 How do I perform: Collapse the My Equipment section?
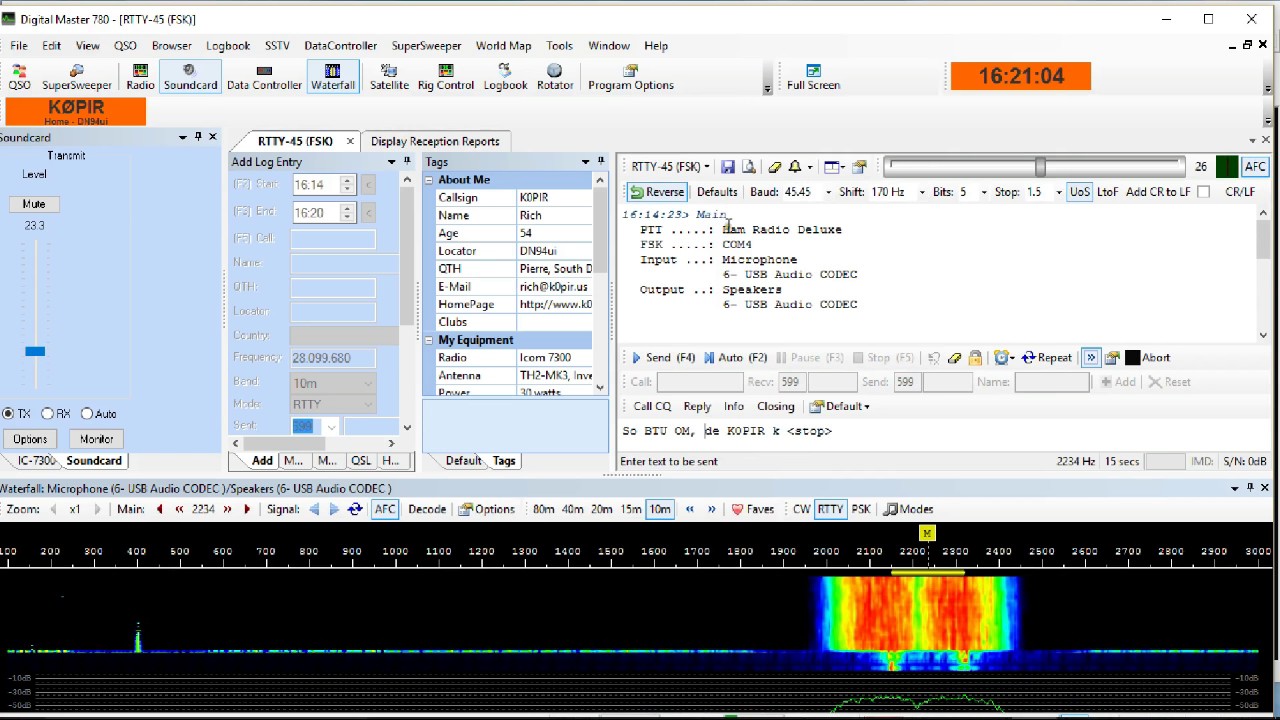pyautogui.click(x=429, y=340)
